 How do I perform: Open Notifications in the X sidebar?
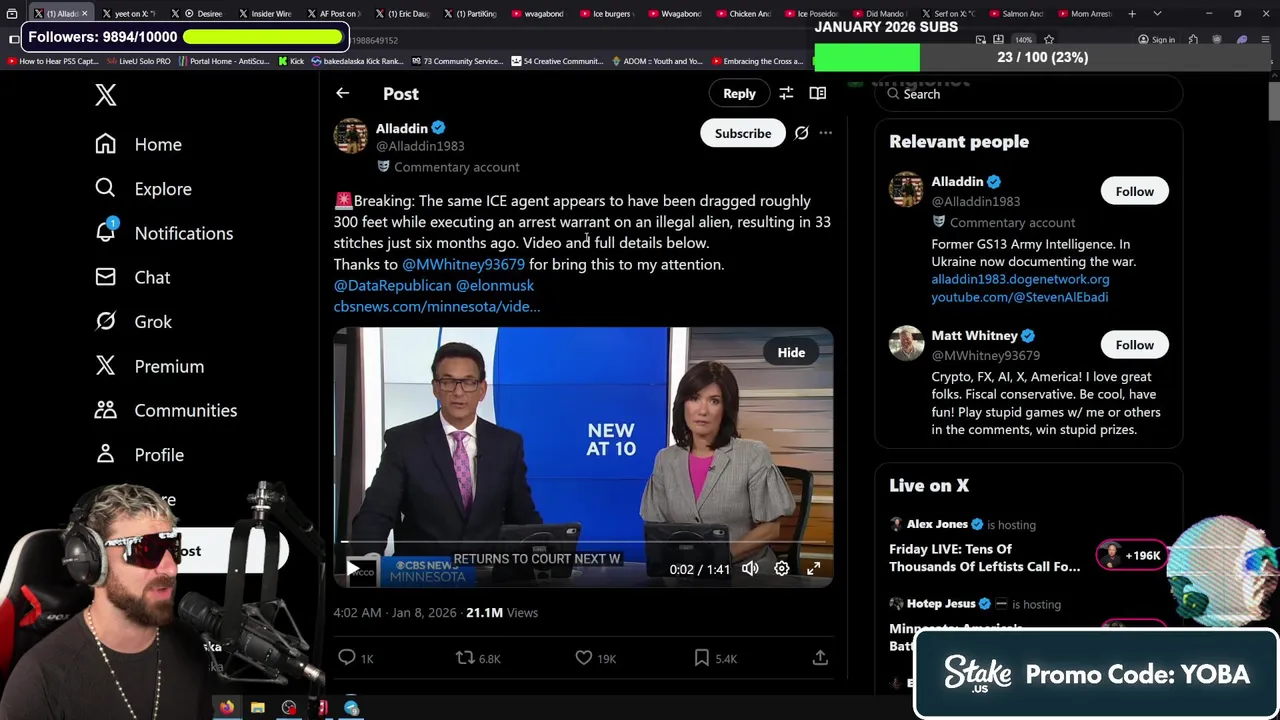pos(164,233)
